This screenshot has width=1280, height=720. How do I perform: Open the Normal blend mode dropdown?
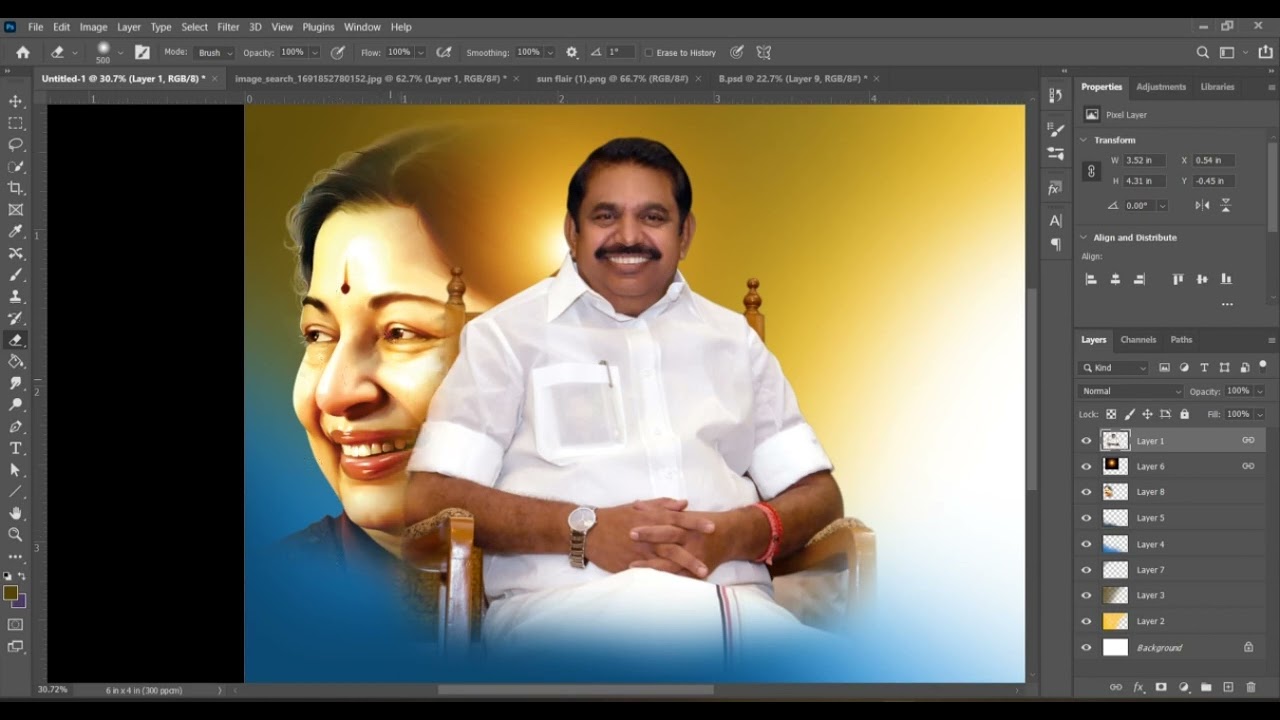tap(1131, 391)
